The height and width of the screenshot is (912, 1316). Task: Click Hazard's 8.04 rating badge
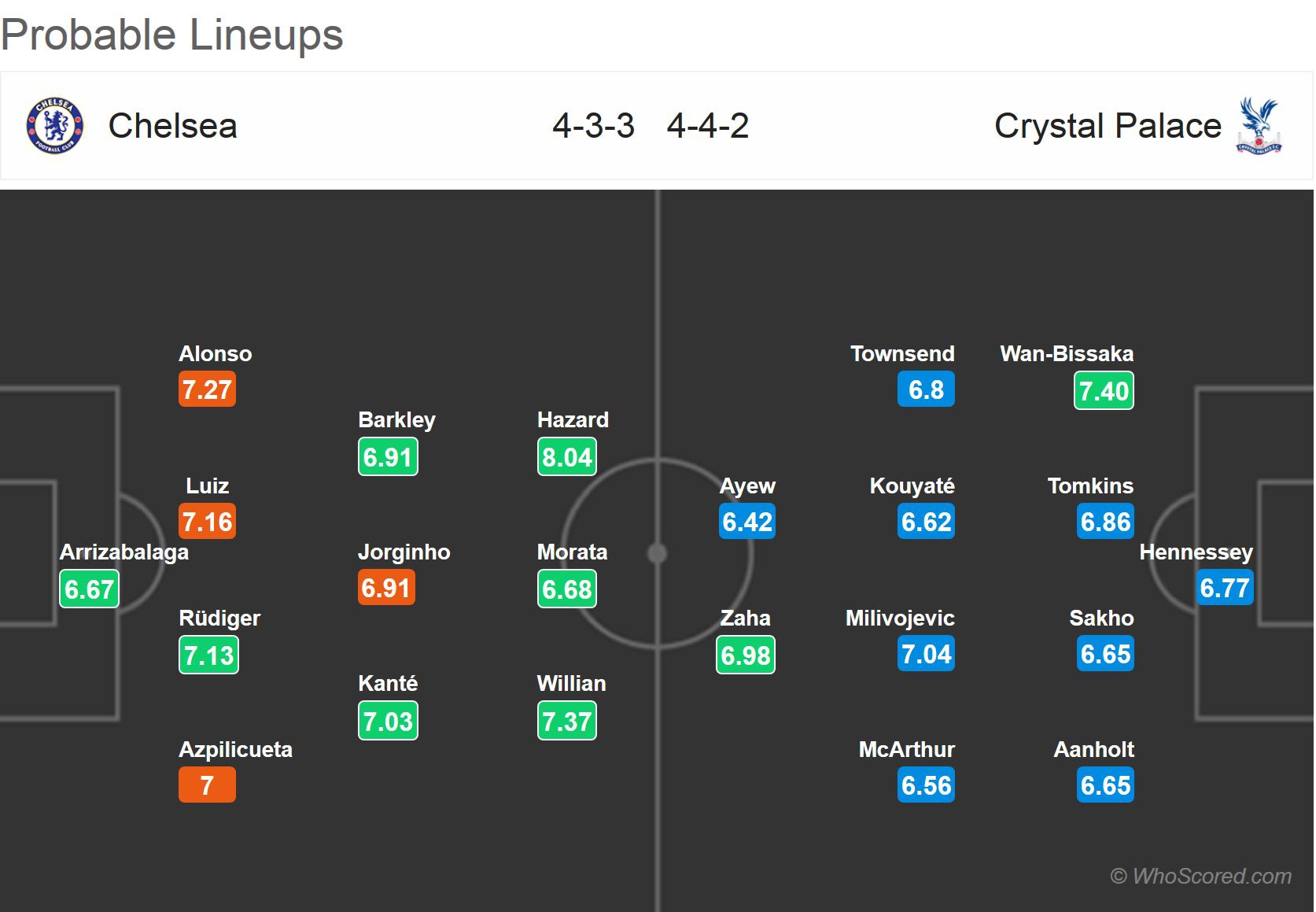coord(566,457)
